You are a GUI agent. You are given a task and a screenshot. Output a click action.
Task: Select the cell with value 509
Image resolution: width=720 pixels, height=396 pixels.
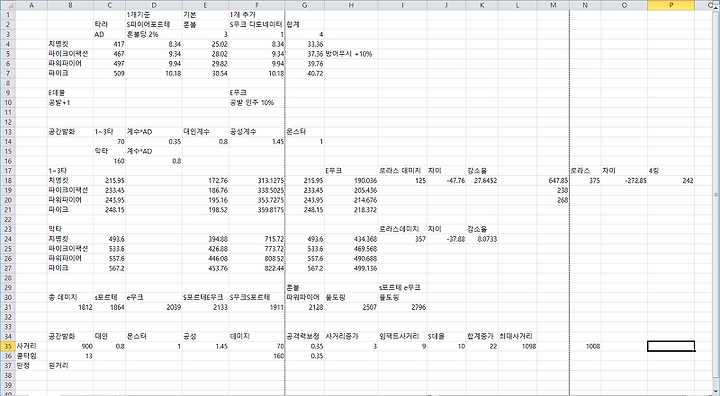[x=110, y=74]
